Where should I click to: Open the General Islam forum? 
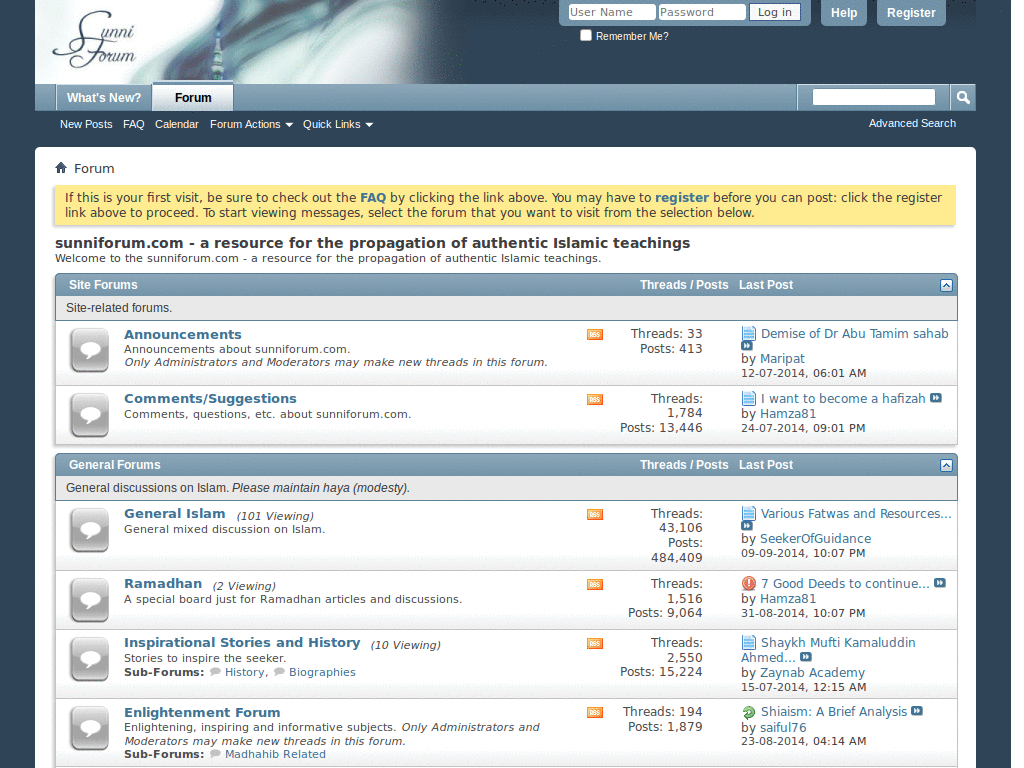coord(174,513)
